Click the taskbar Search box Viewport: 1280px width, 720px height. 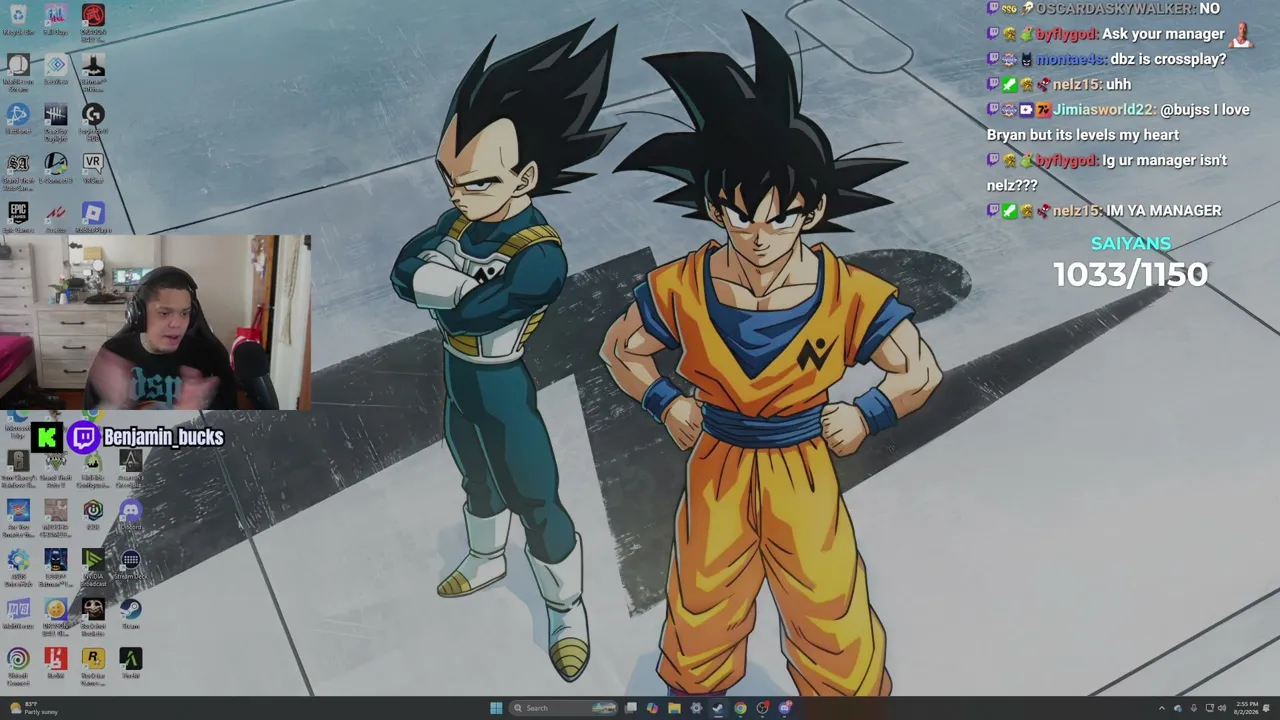pos(563,708)
